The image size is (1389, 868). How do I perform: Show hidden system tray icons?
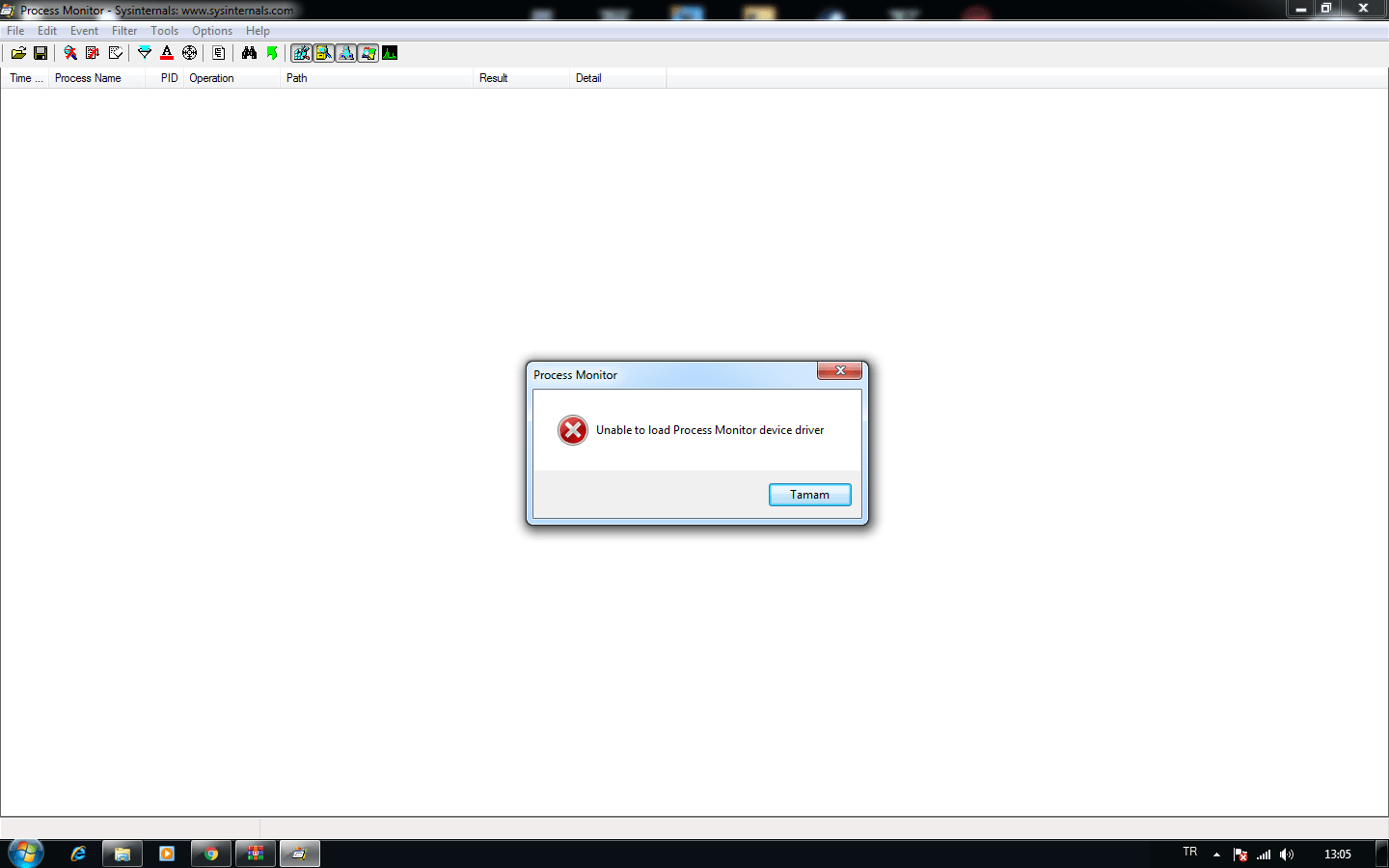pos(1217,854)
